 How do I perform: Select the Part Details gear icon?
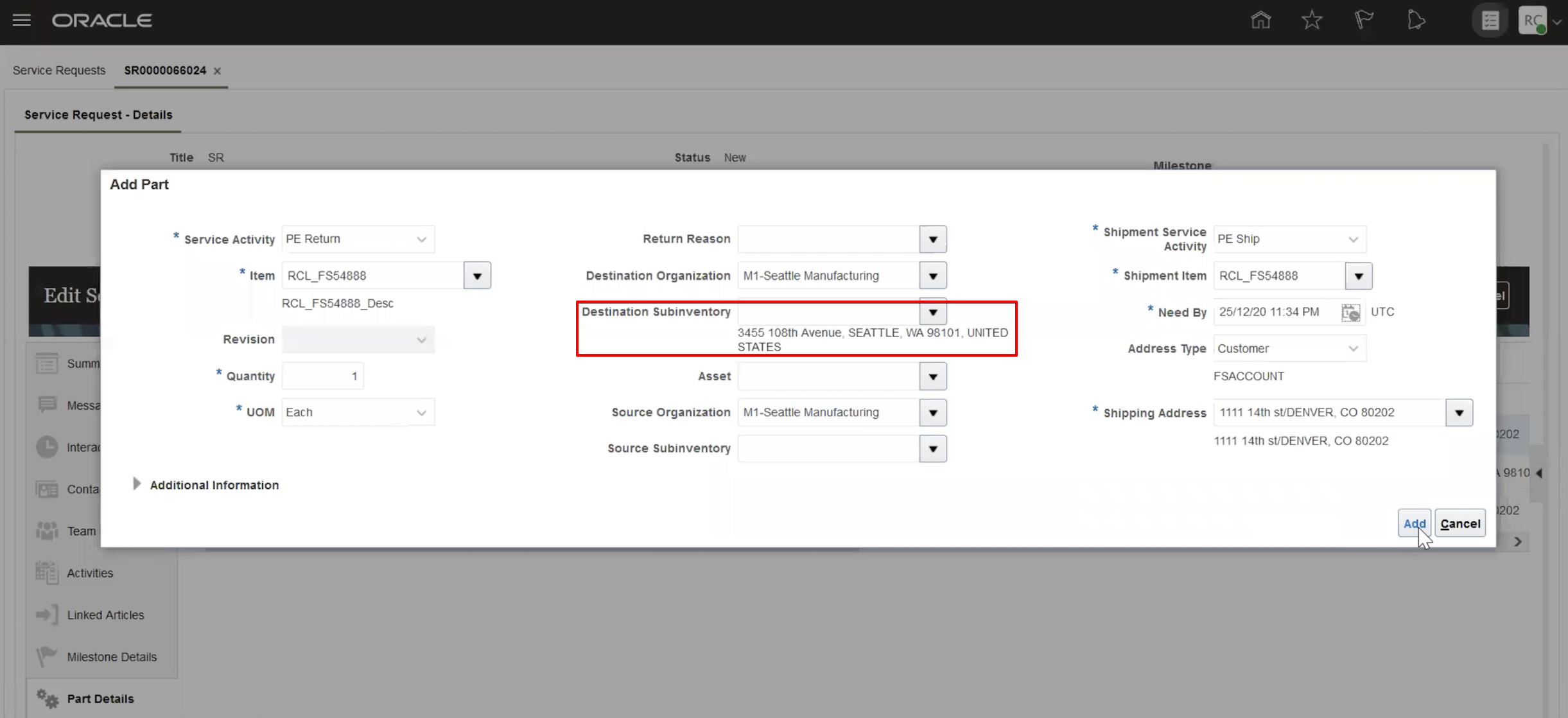(x=46, y=698)
